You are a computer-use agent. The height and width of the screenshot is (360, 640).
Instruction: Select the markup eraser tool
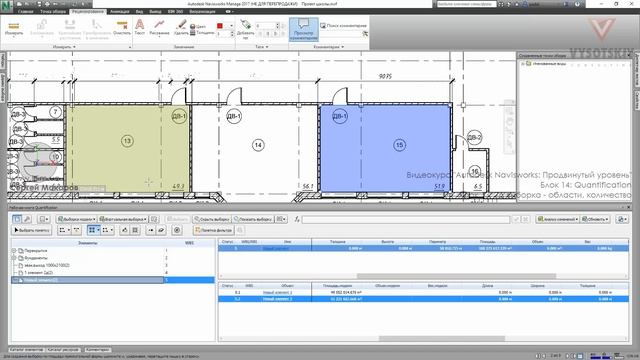tap(161, 230)
